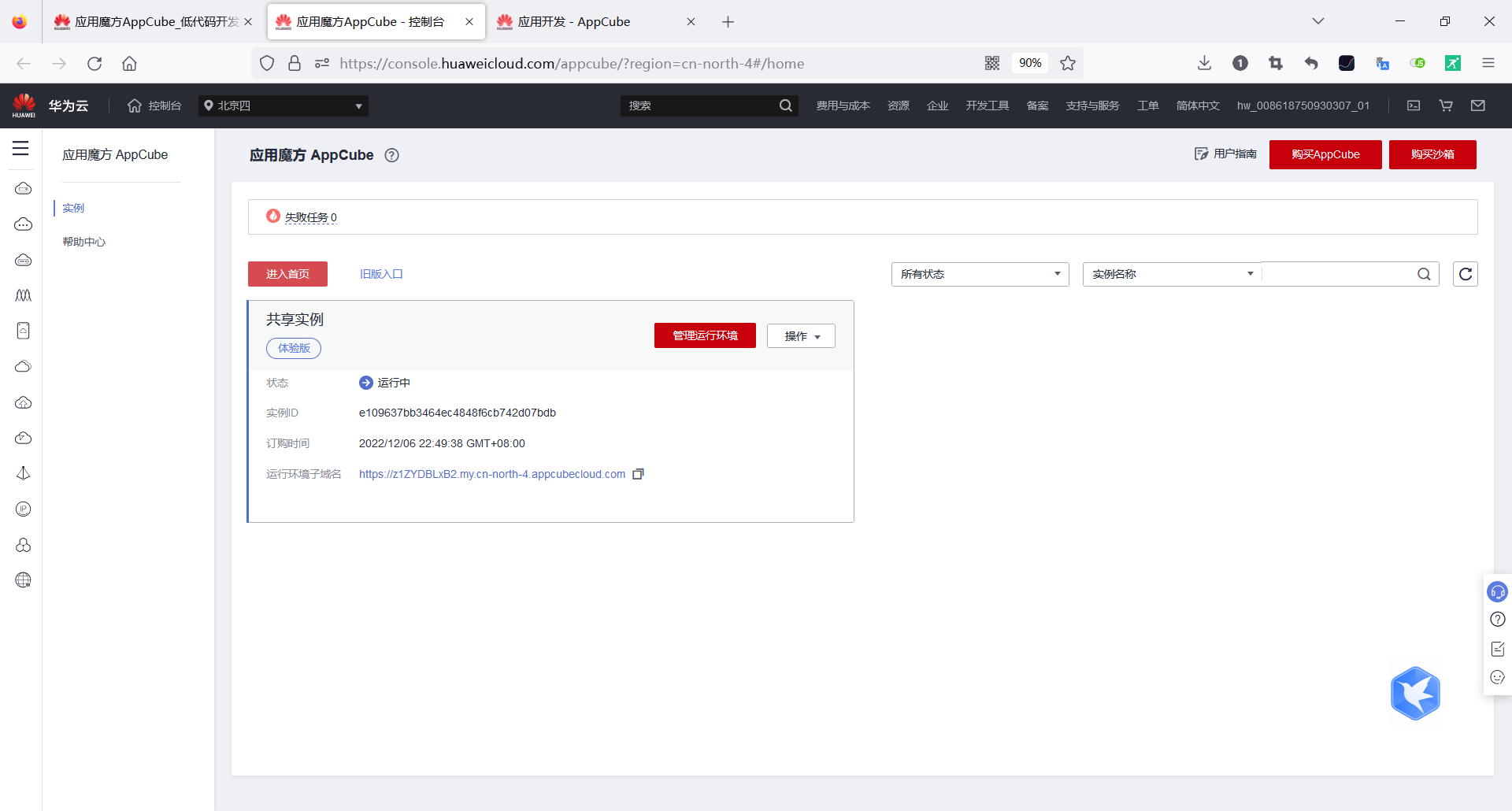Open the IP icon in the service sidebar
Image resolution: width=1512 pixels, height=811 pixels.
click(x=24, y=509)
